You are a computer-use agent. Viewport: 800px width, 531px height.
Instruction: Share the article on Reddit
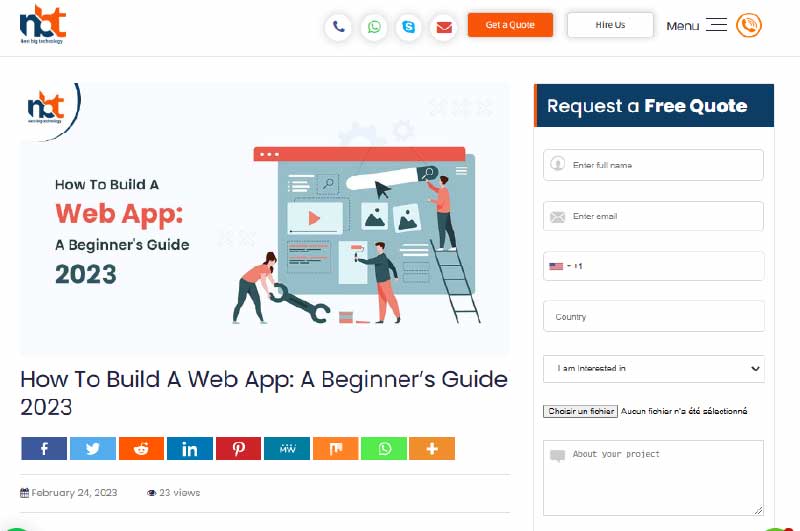click(141, 448)
